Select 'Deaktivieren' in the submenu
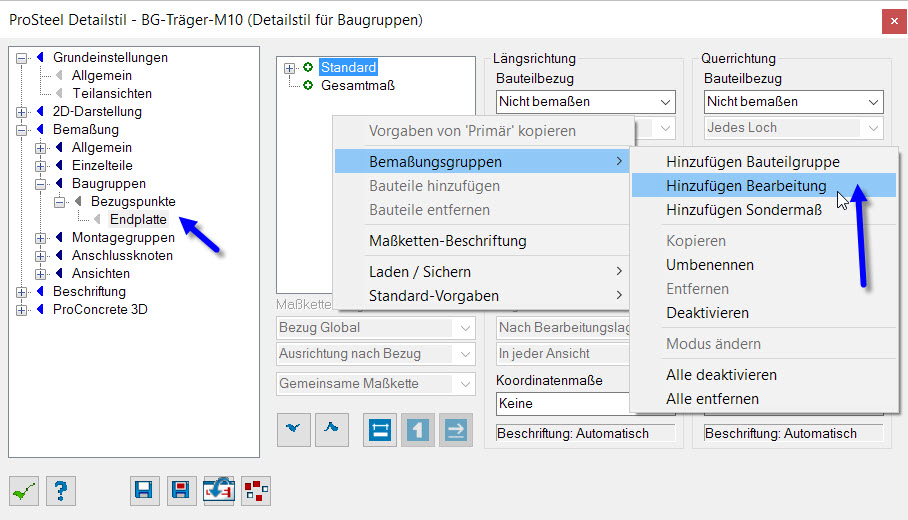The height and width of the screenshot is (520, 908). pos(764,313)
